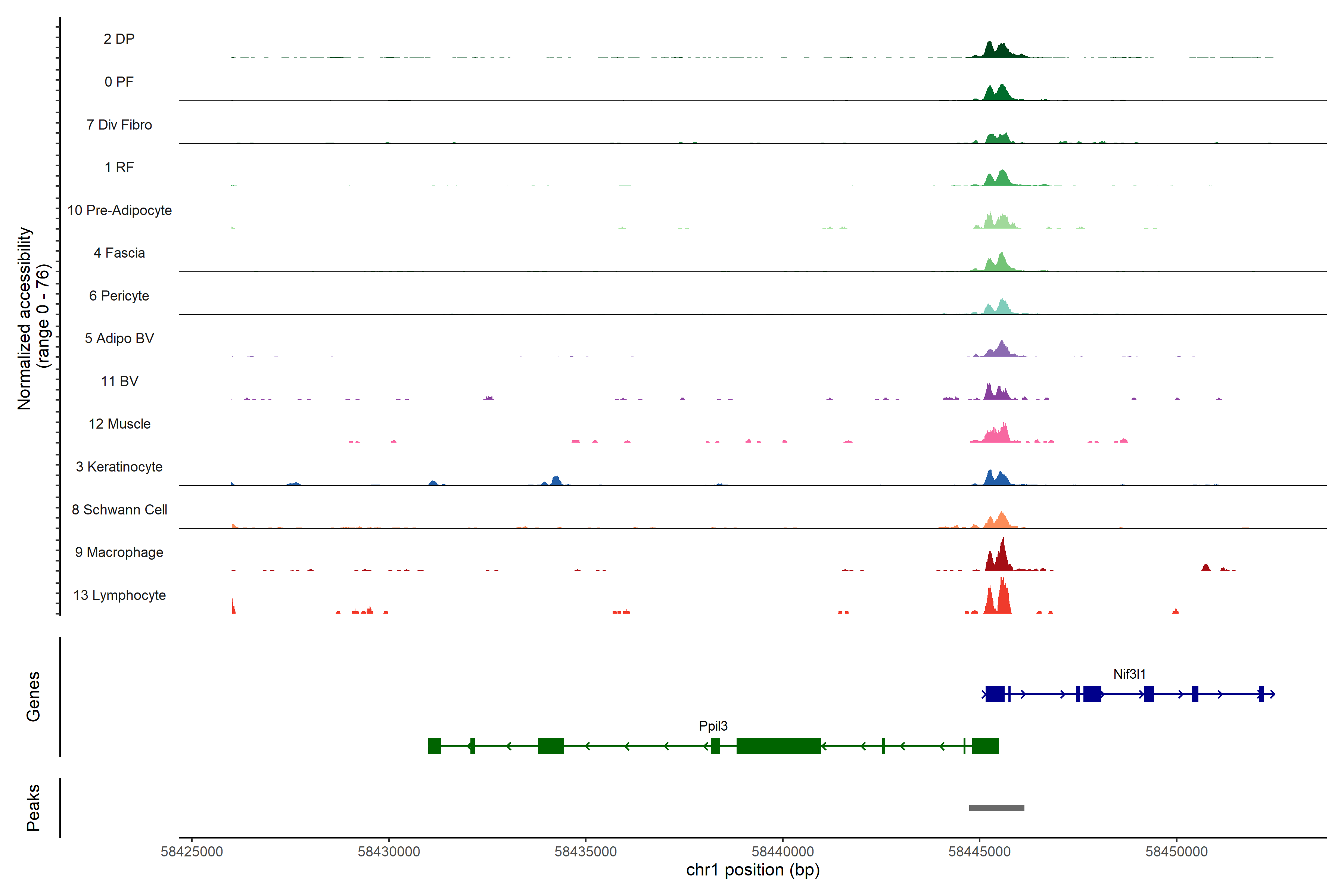The height and width of the screenshot is (896, 1344).
Task: Click the Ppil3 gene label
Action: pyautogui.click(x=713, y=726)
